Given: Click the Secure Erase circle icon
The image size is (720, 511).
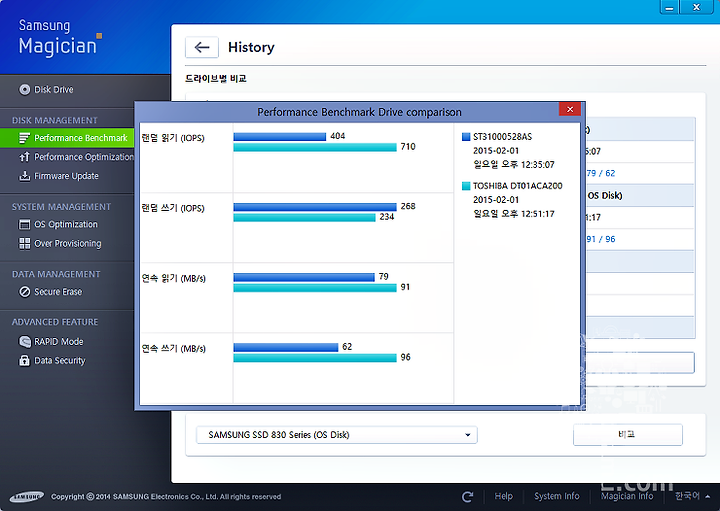Looking at the screenshot, I should (x=24, y=292).
